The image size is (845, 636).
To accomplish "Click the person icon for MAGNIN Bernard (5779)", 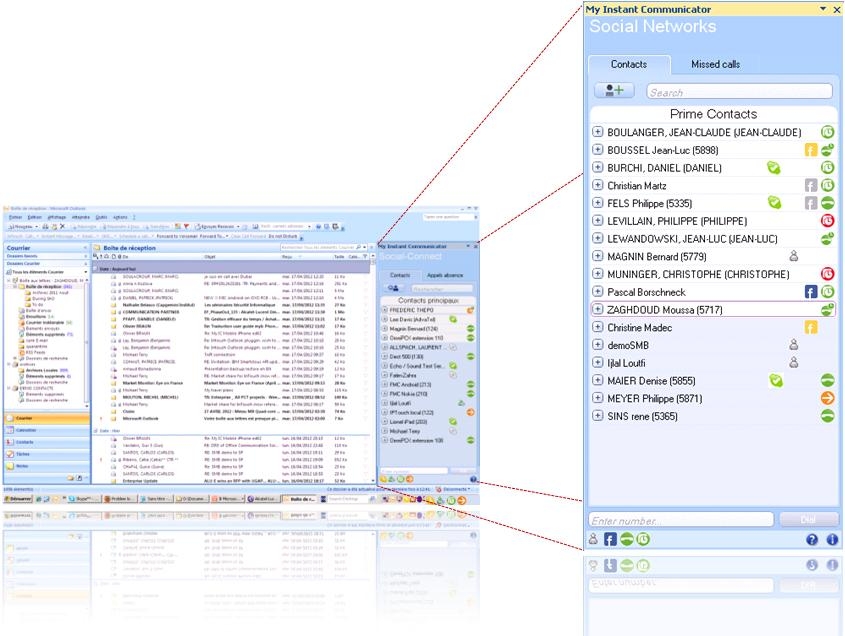I will point(794,256).
